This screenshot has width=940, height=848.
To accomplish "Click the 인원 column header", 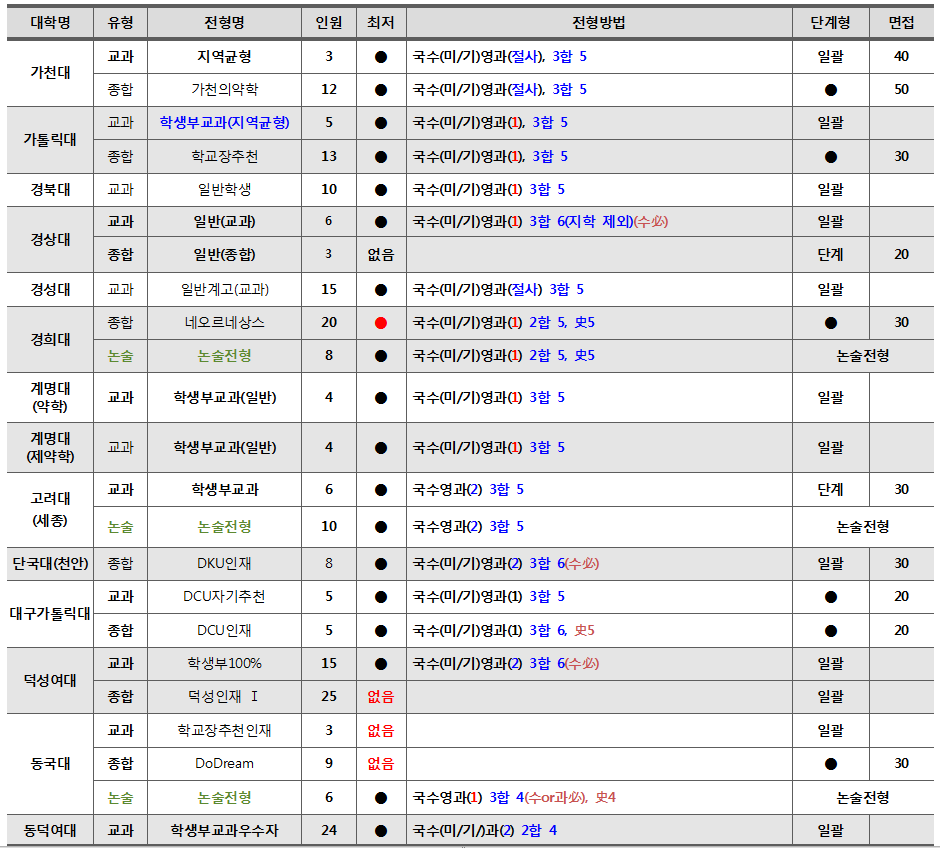I will [x=329, y=23].
